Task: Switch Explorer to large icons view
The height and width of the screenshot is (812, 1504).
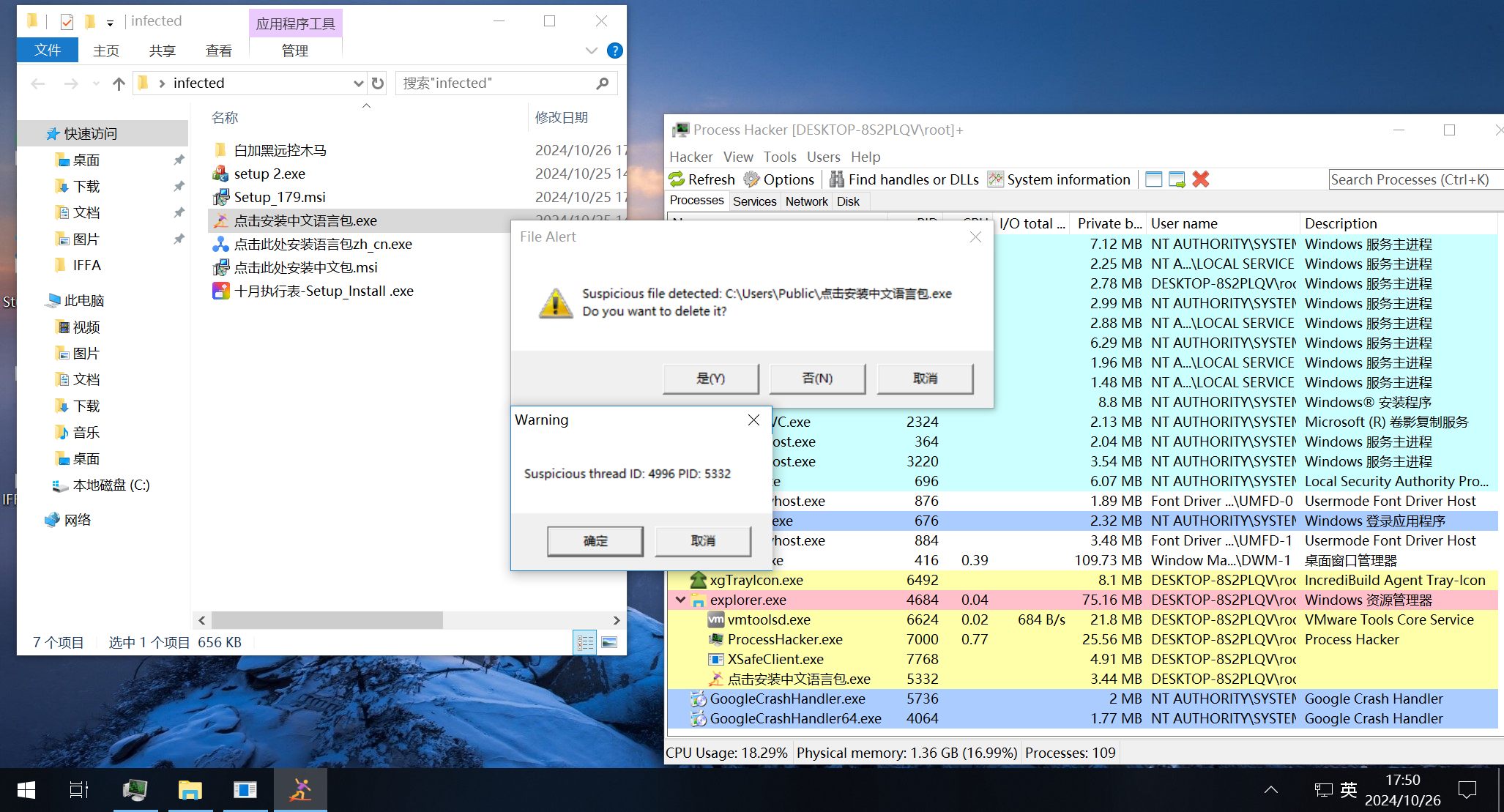Action: pyautogui.click(x=609, y=642)
